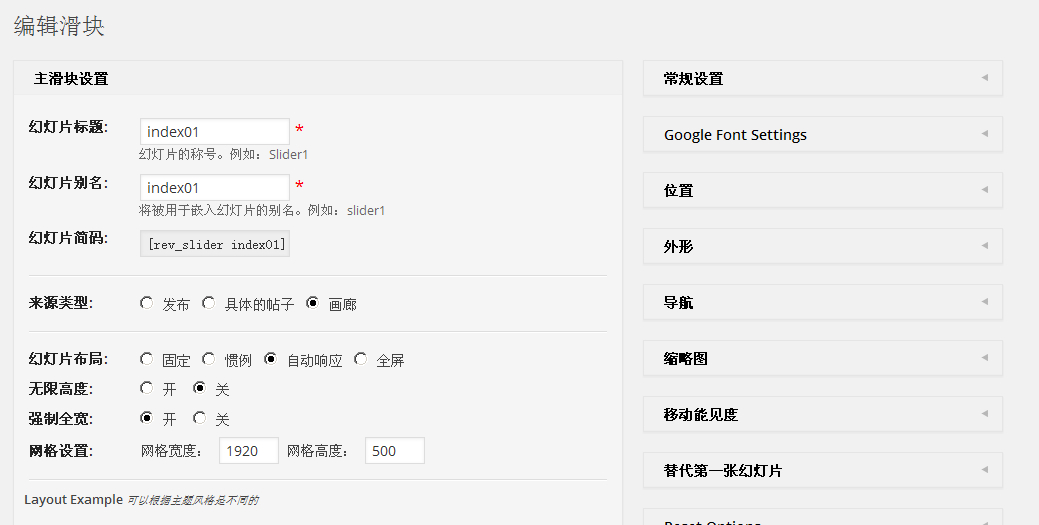This screenshot has width=1039, height=525.
Task: Expand the 位置 panel arrow
Action: coord(984,190)
